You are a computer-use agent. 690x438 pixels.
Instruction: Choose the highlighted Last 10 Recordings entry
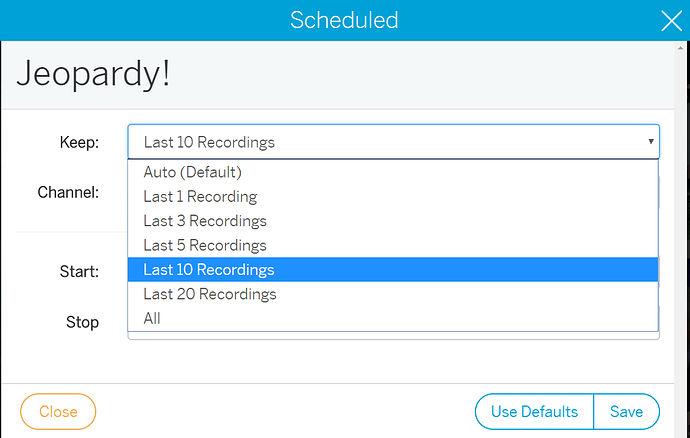393,269
